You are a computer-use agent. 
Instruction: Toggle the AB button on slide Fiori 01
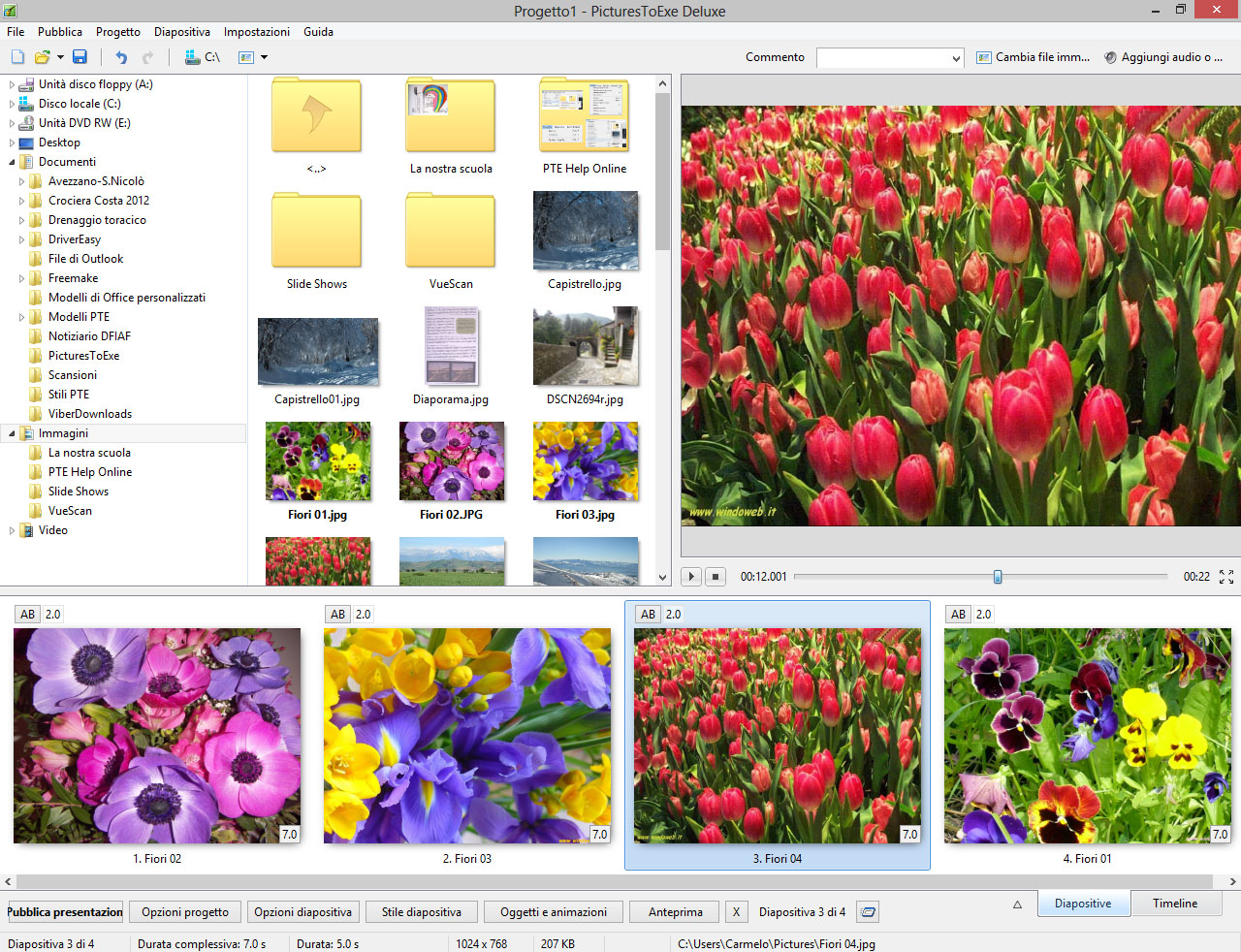coord(959,615)
